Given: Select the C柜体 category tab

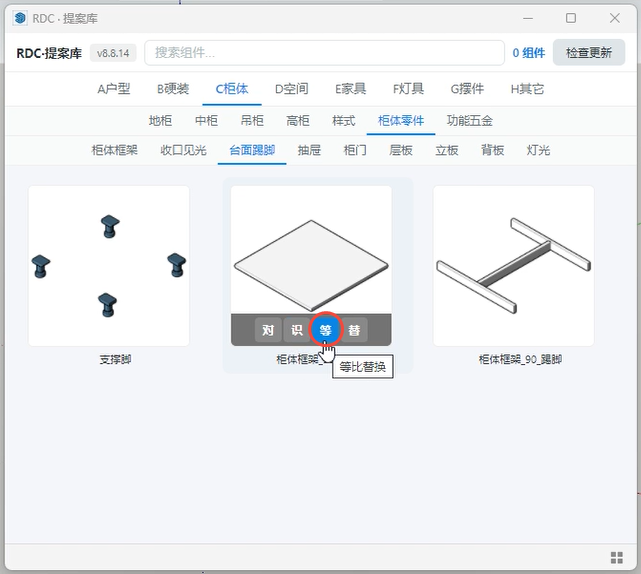Looking at the screenshot, I should [232, 89].
